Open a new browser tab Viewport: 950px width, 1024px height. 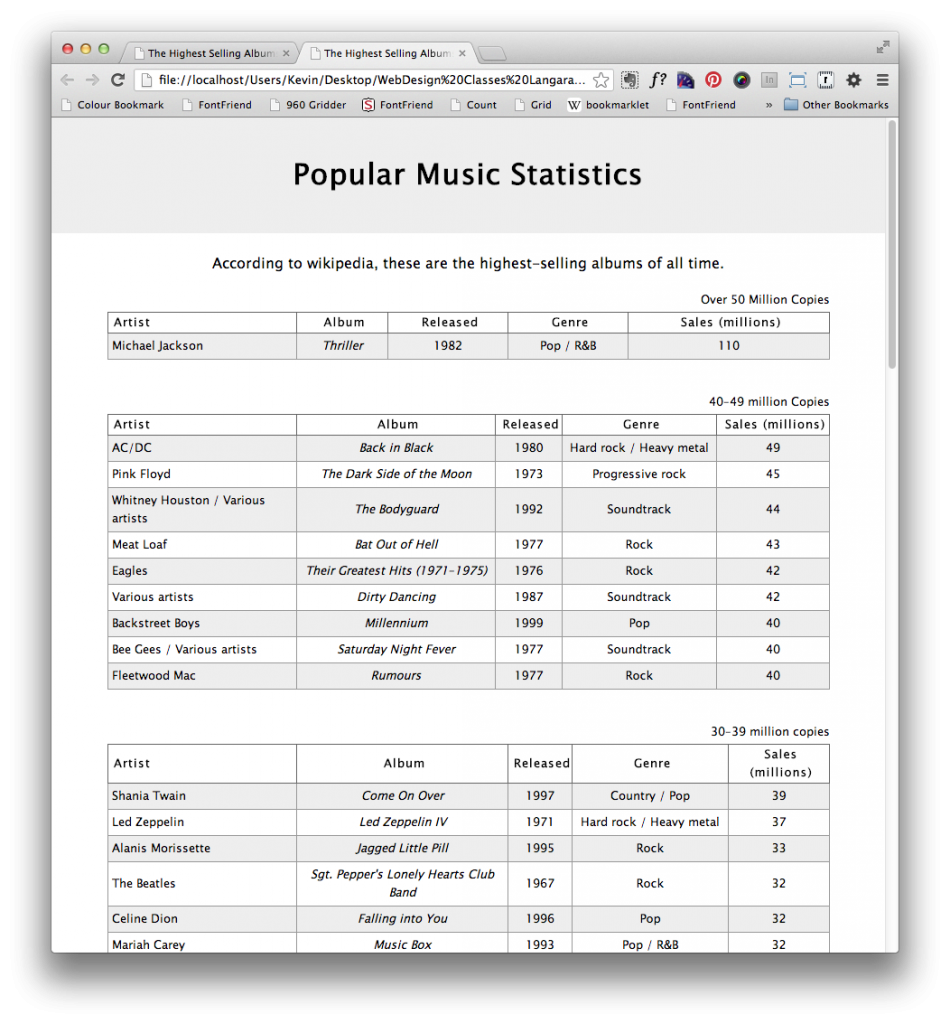point(492,54)
